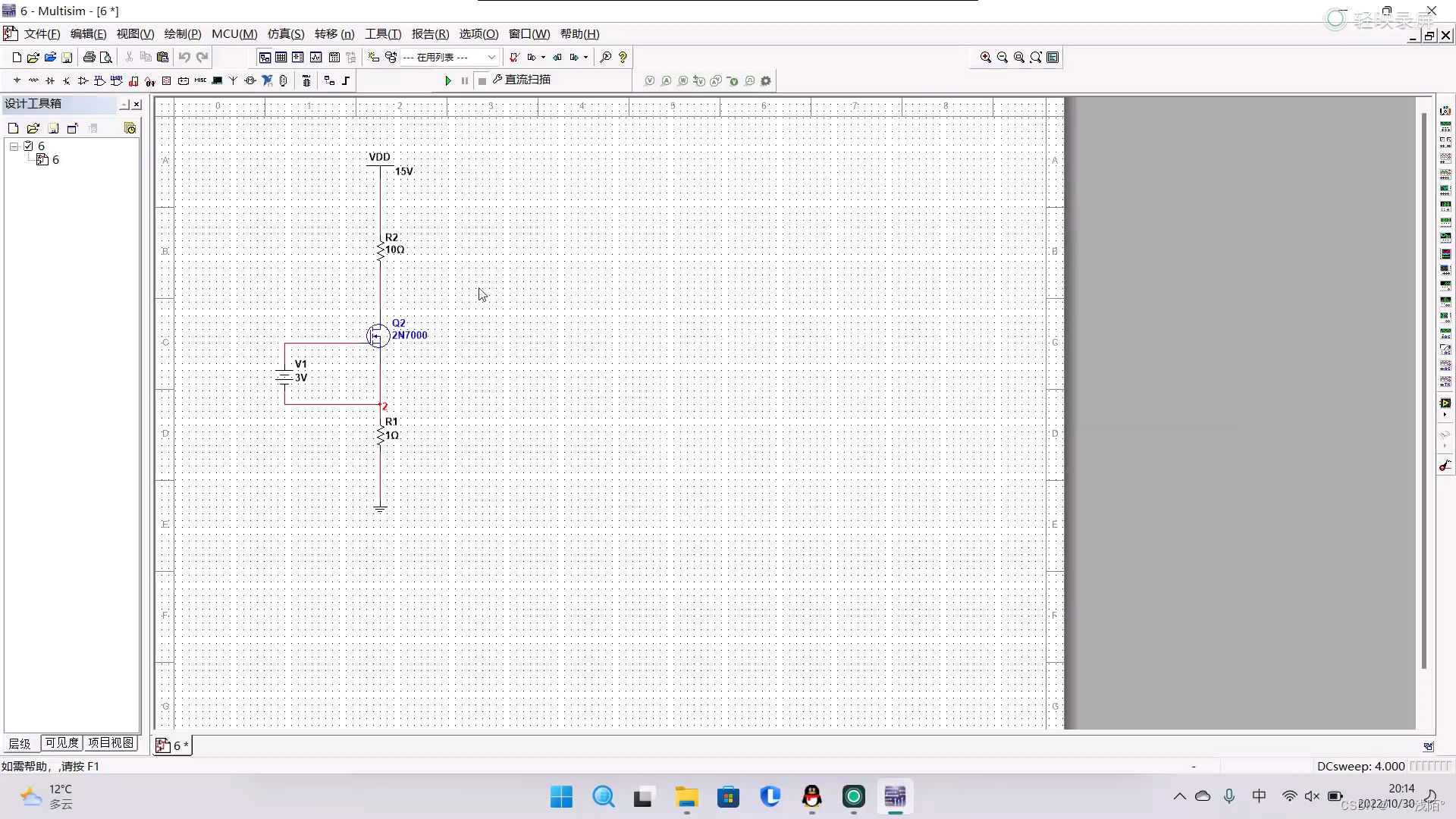This screenshot has width=1456, height=819.
Task: Open 直流扫描 analysis settings
Action: [x=522, y=80]
